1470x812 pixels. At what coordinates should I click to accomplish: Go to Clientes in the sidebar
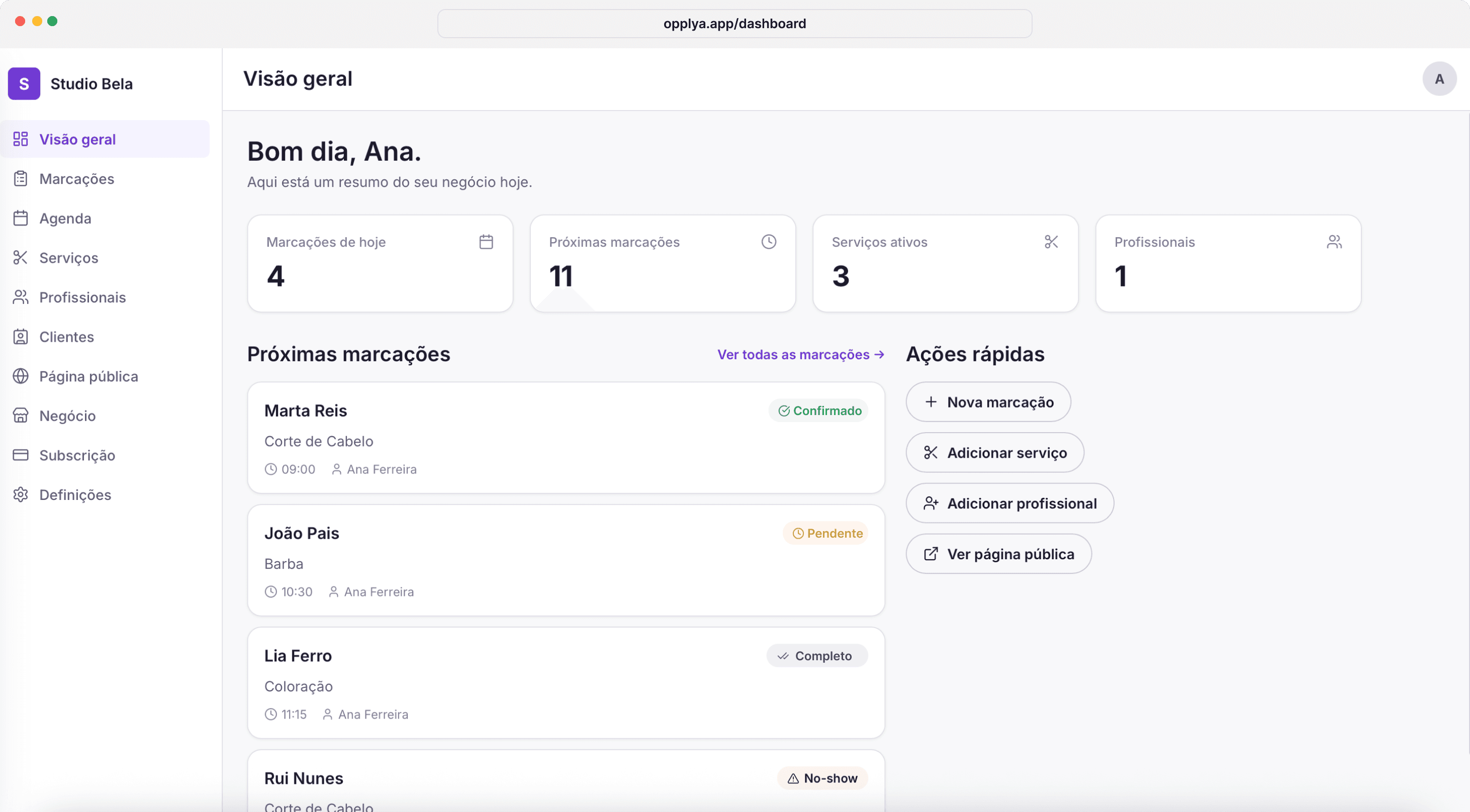pyautogui.click(x=105, y=337)
